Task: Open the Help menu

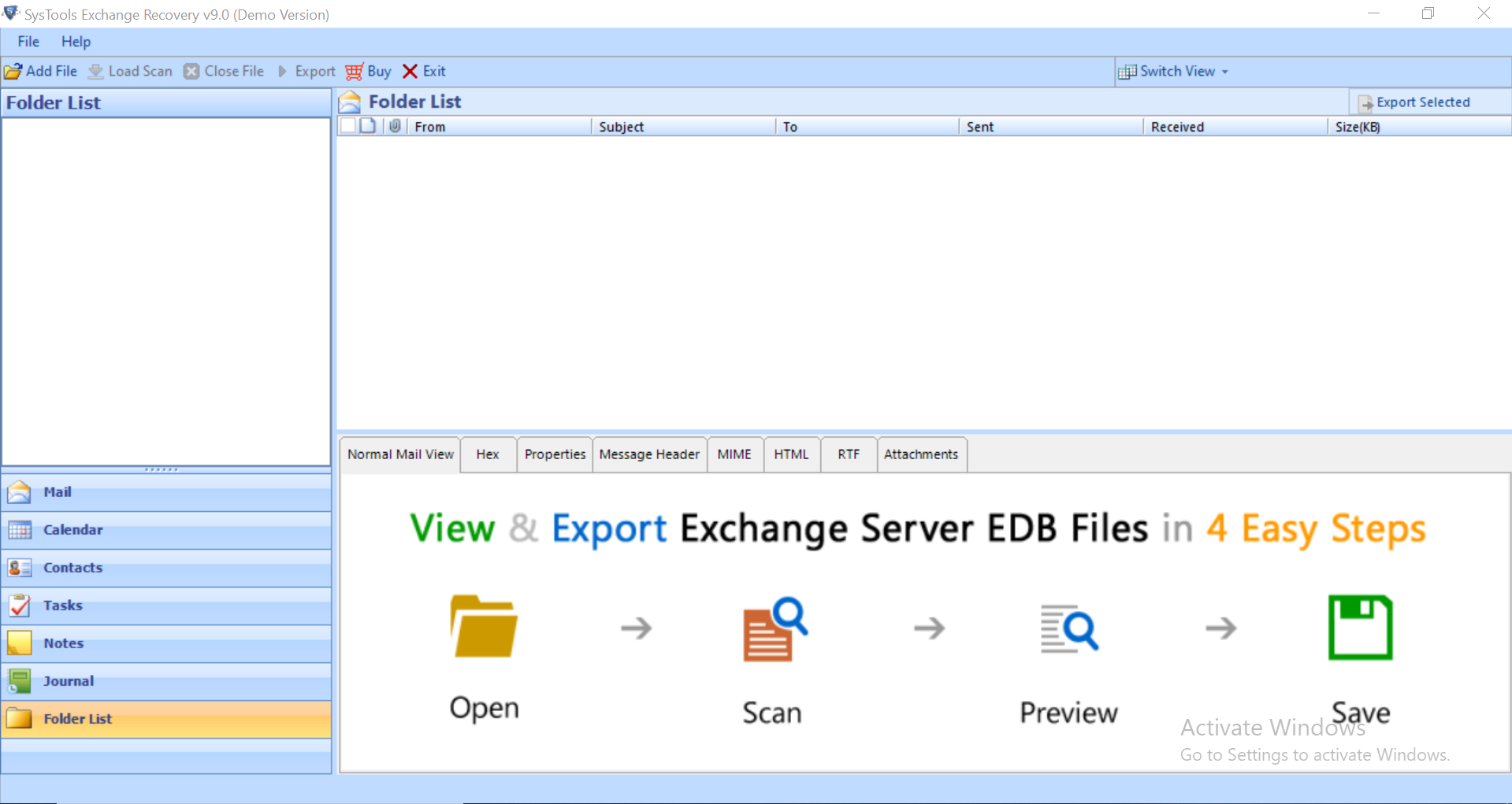Action: point(76,42)
